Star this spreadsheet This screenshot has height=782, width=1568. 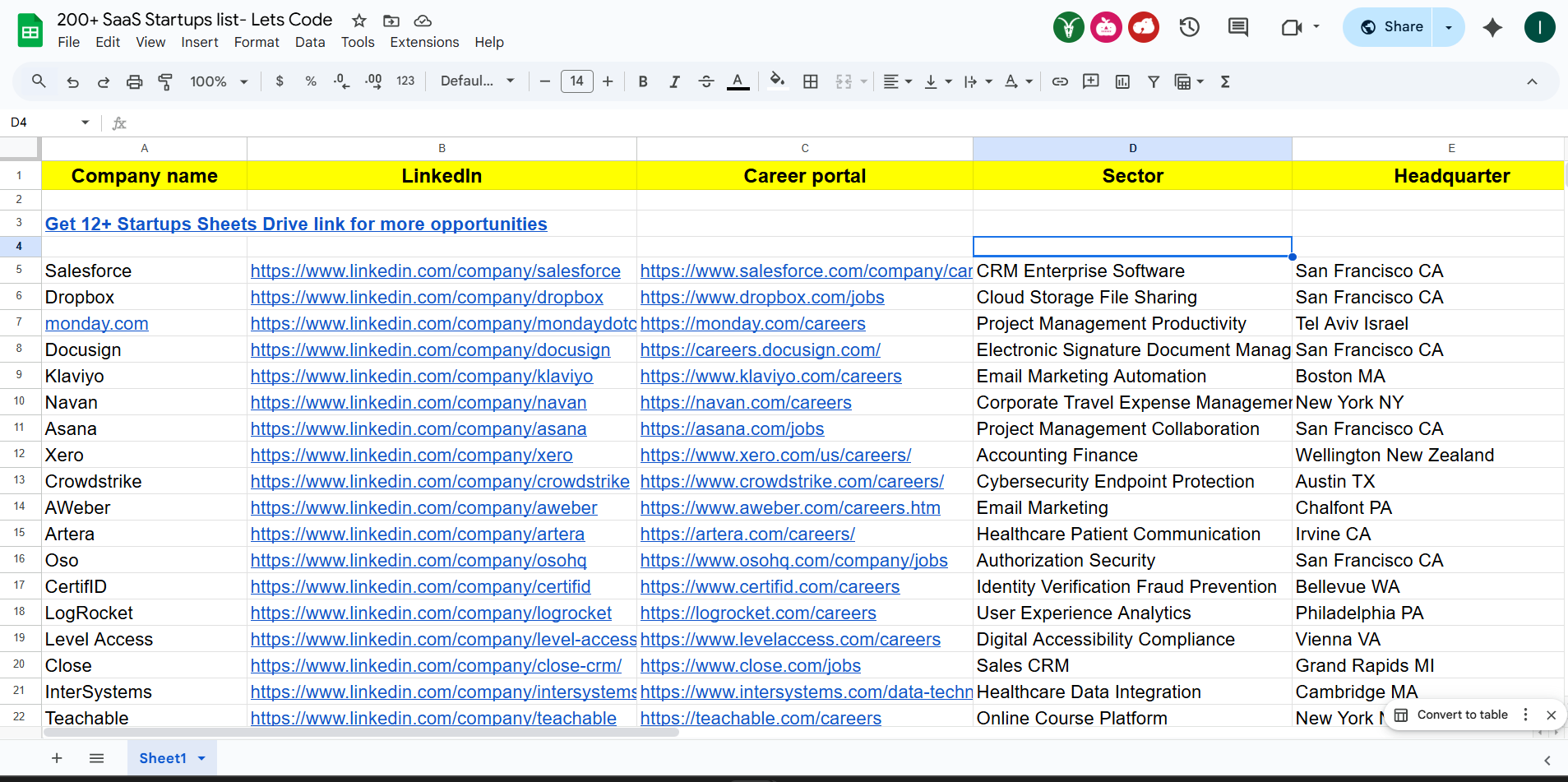pos(359,21)
